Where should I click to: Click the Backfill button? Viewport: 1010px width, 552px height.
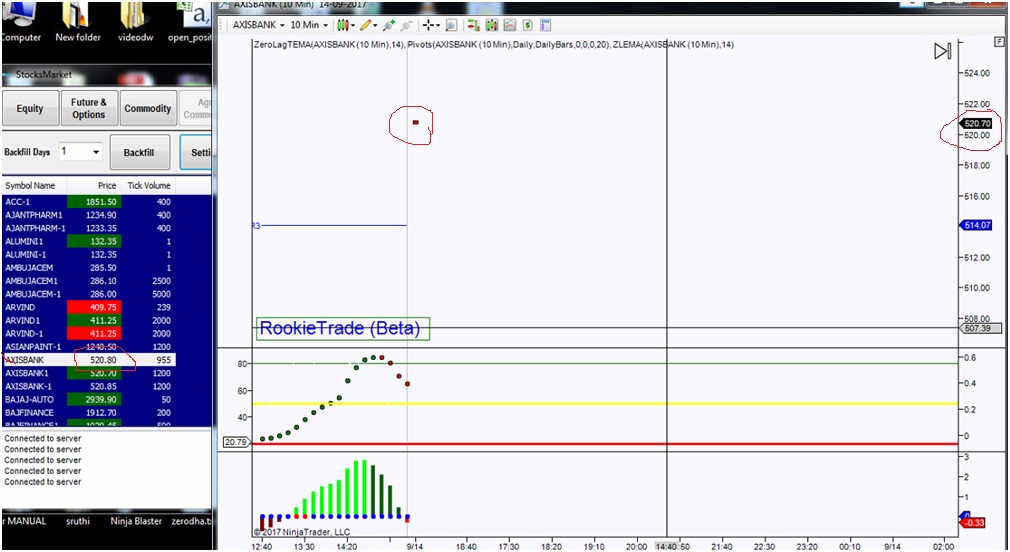[x=139, y=153]
